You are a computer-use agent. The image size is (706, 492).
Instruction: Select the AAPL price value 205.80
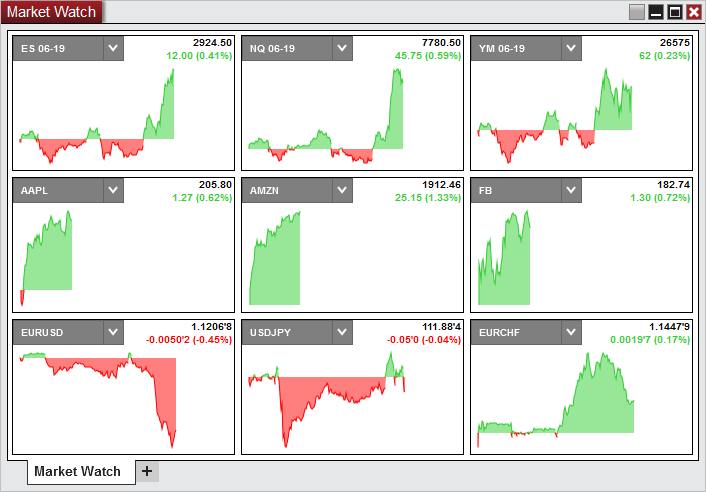pos(216,185)
